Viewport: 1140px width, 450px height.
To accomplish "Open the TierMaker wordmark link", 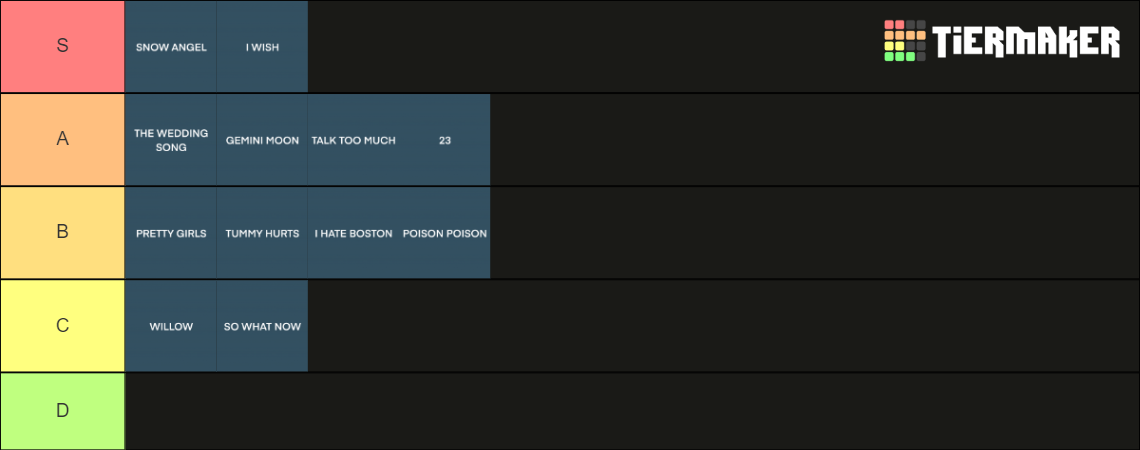I will click(x=1027, y=41).
